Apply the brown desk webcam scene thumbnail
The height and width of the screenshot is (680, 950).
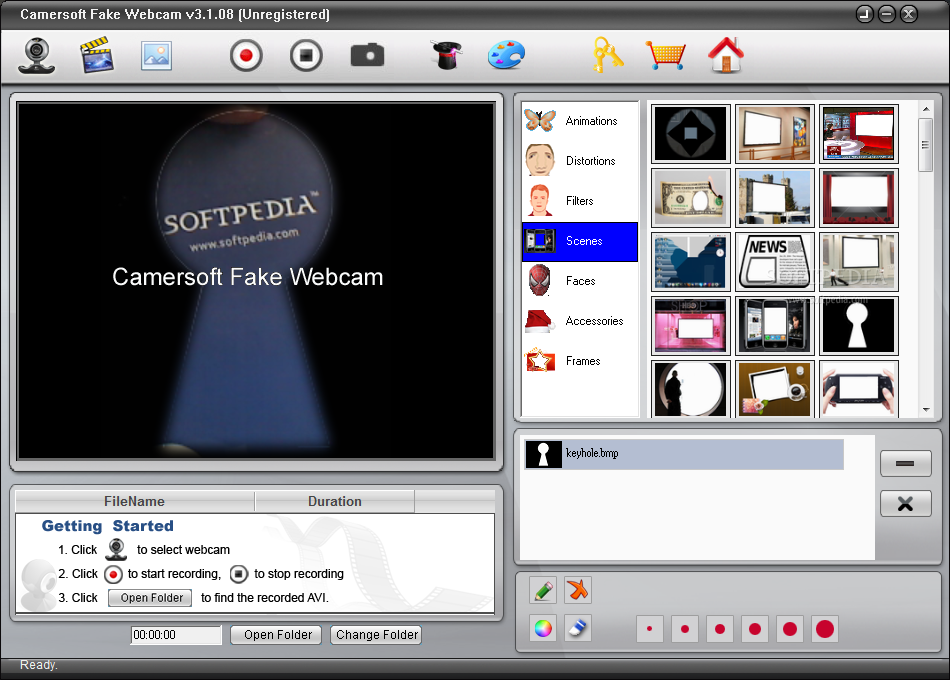774,389
